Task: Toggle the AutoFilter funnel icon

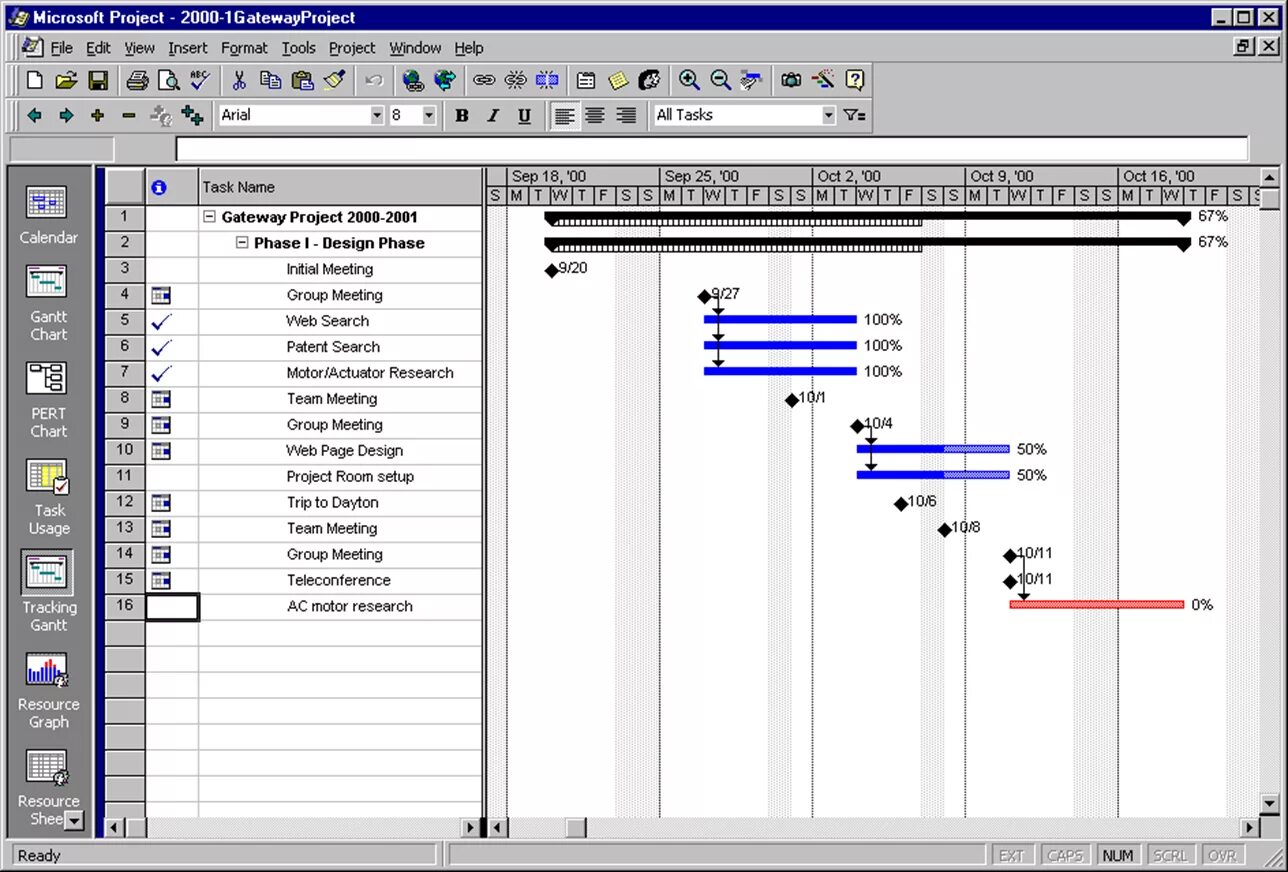Action: click(x=854, y=116)
